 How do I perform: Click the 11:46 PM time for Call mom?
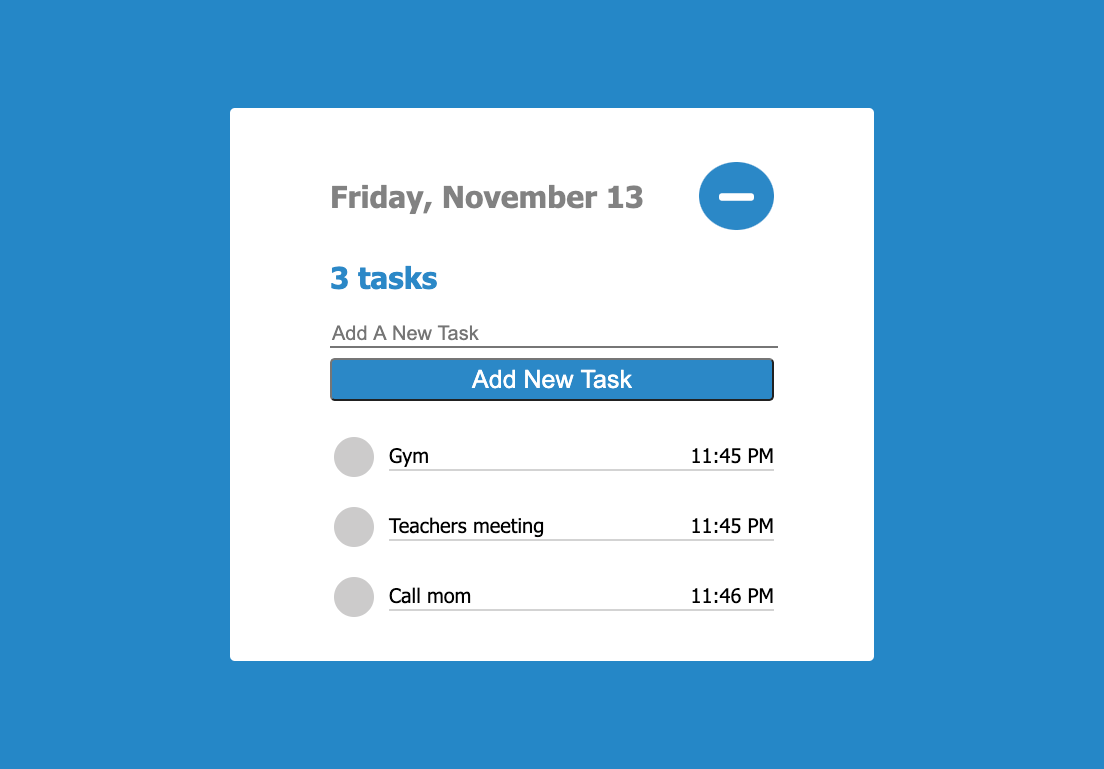coord(730,596)
